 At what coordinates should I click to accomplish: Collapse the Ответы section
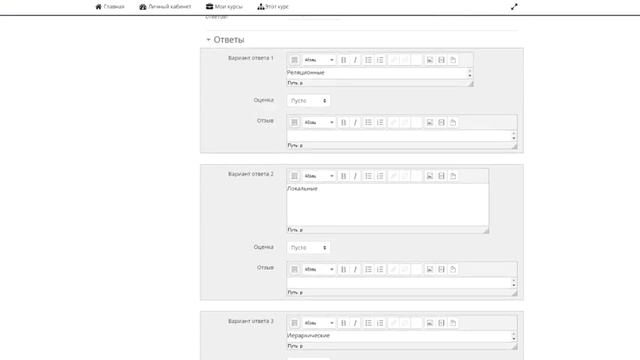[225, 40]
